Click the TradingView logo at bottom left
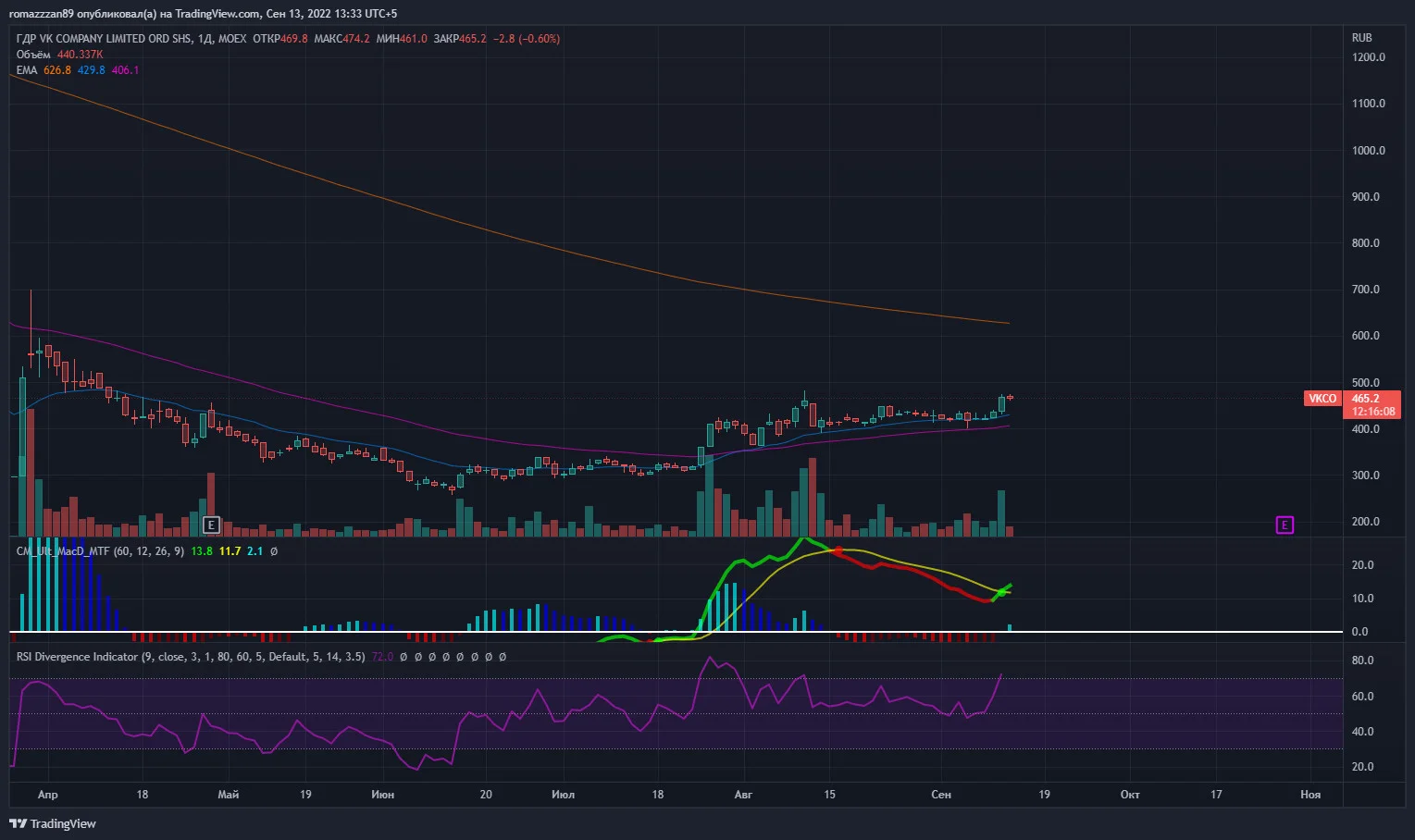The width and height of the screenshot is (1415, 840). [x=53, y=823]
